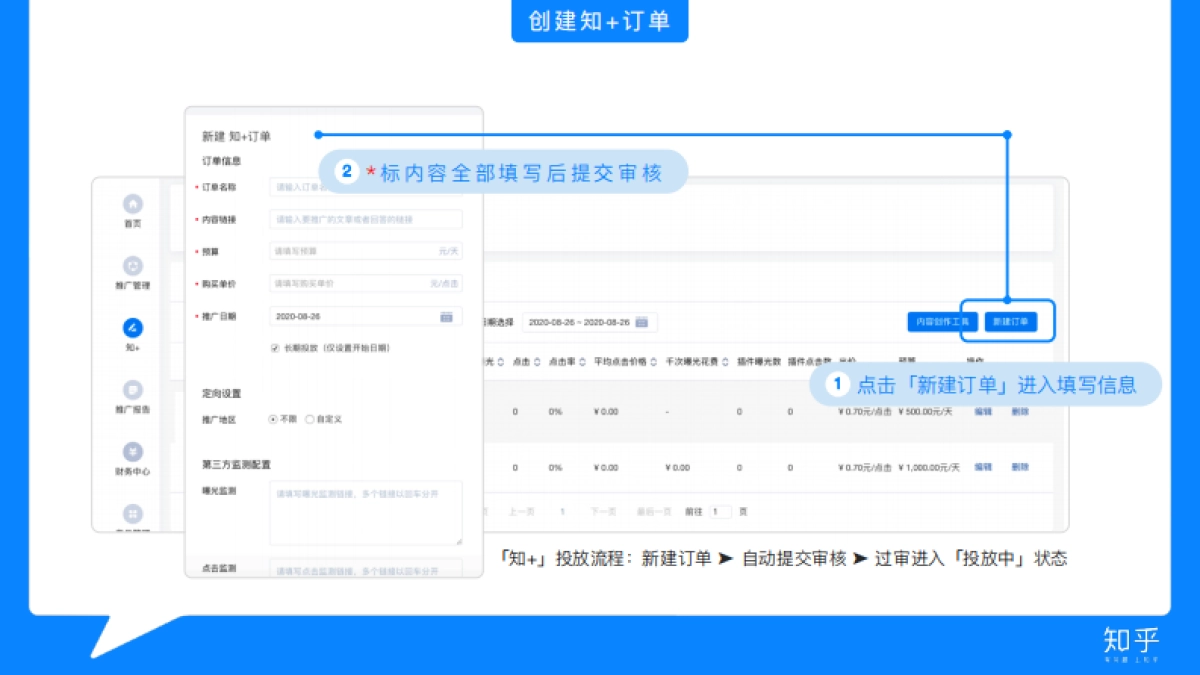Enable the 长期投放 checkbox

click(x=275, y=346)
